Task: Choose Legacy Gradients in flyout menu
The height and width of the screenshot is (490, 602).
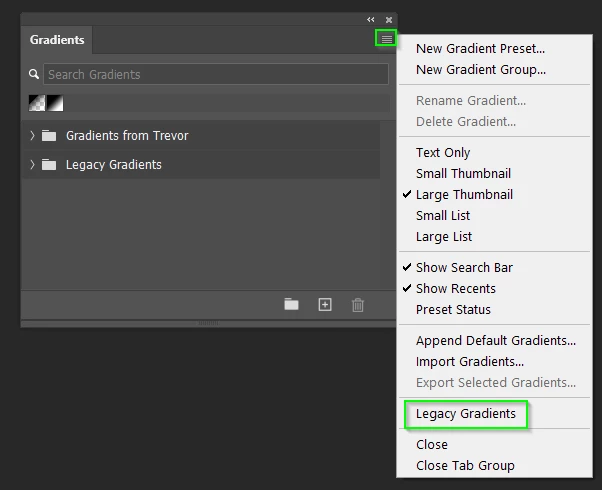Action: pyautogui.click(x=466, y=414)
